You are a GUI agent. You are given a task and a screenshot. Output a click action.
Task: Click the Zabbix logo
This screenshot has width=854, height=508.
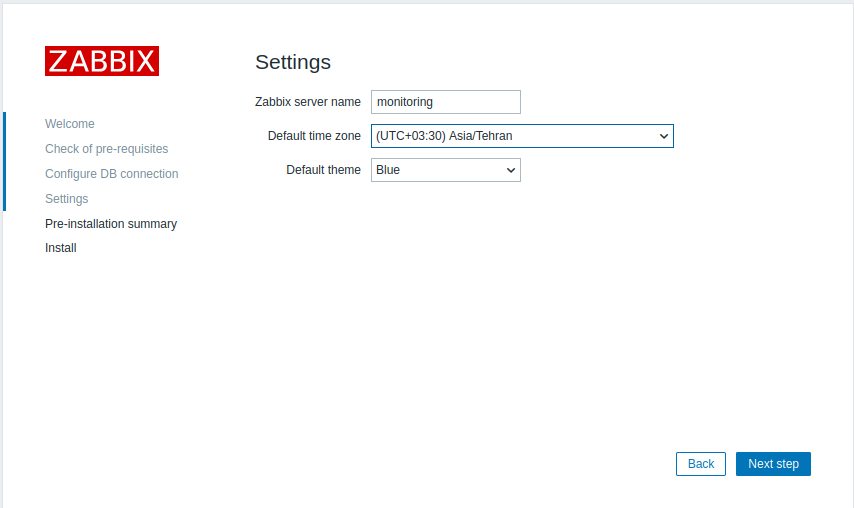pos(102,60)
